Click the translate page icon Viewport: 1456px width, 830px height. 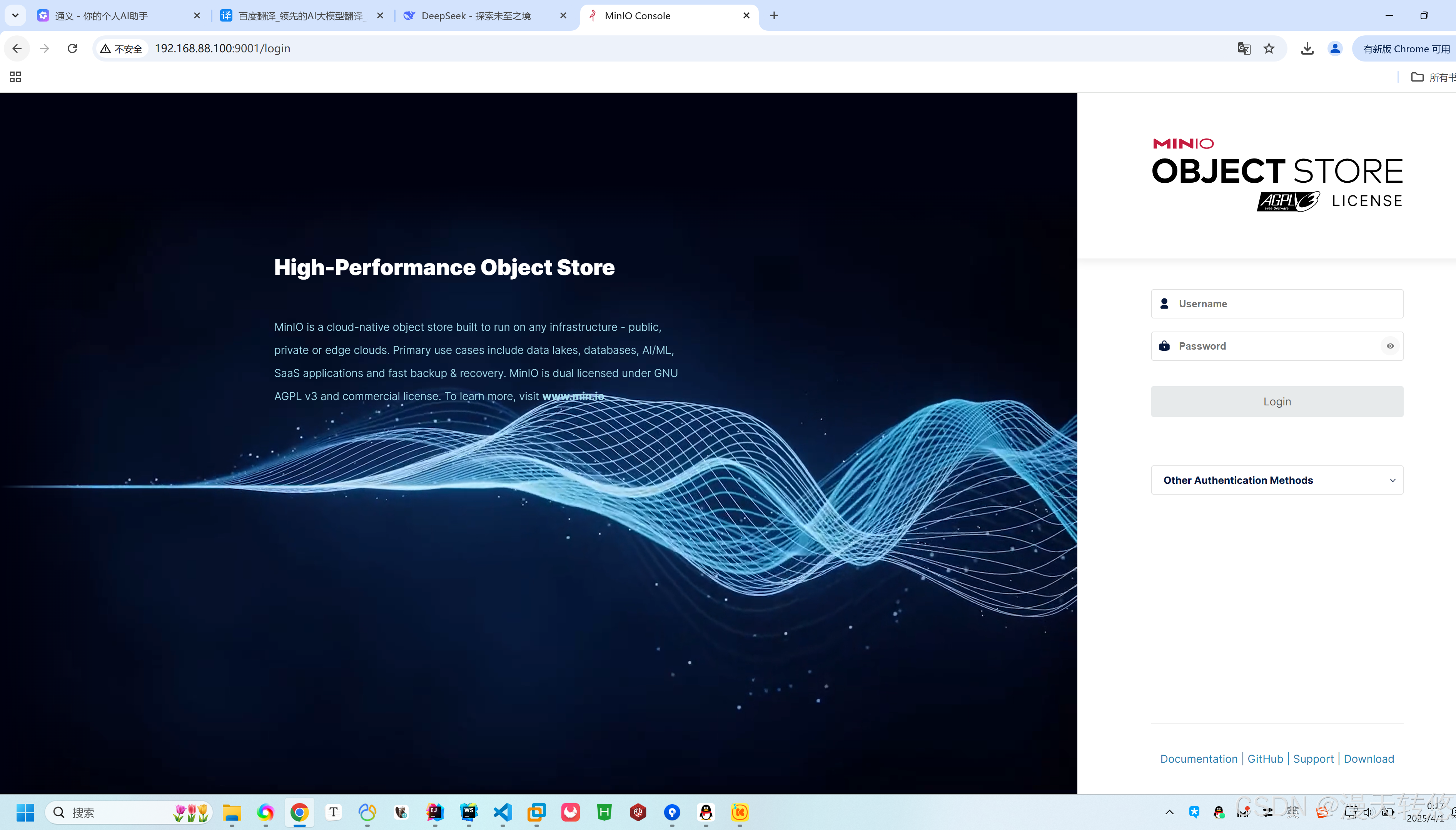click(1244, 48)
